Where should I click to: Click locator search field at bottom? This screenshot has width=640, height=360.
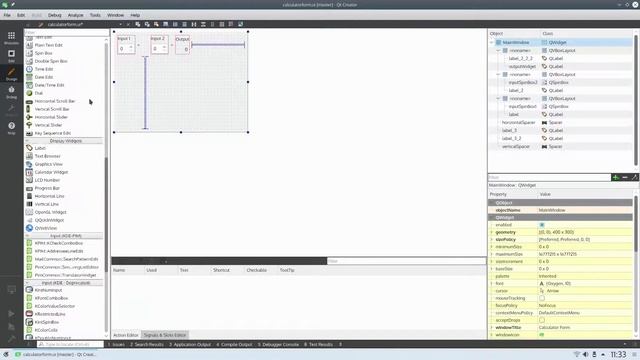click(70, 344)
